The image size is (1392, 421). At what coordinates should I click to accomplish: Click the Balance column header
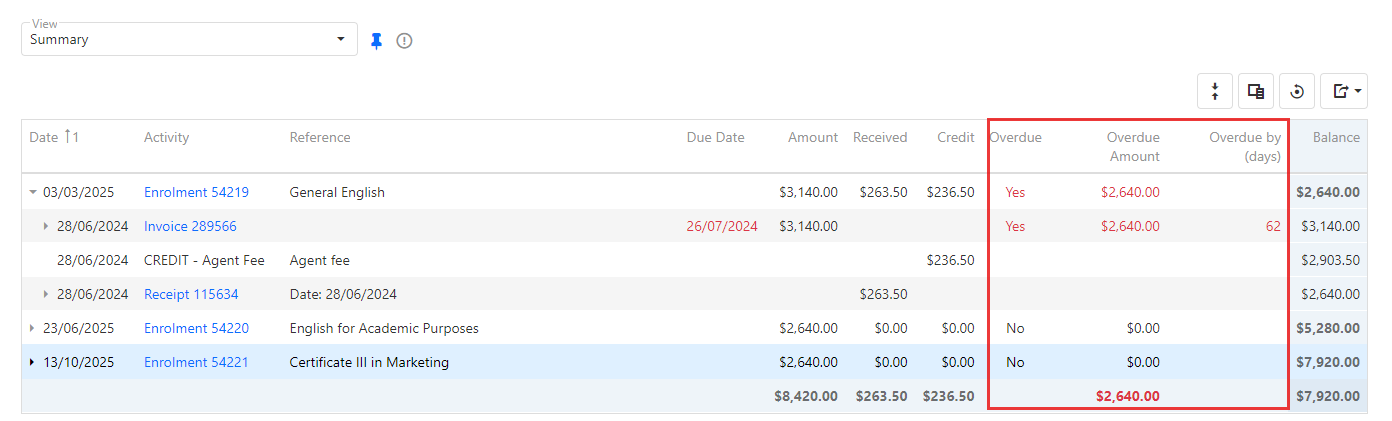1336,137
